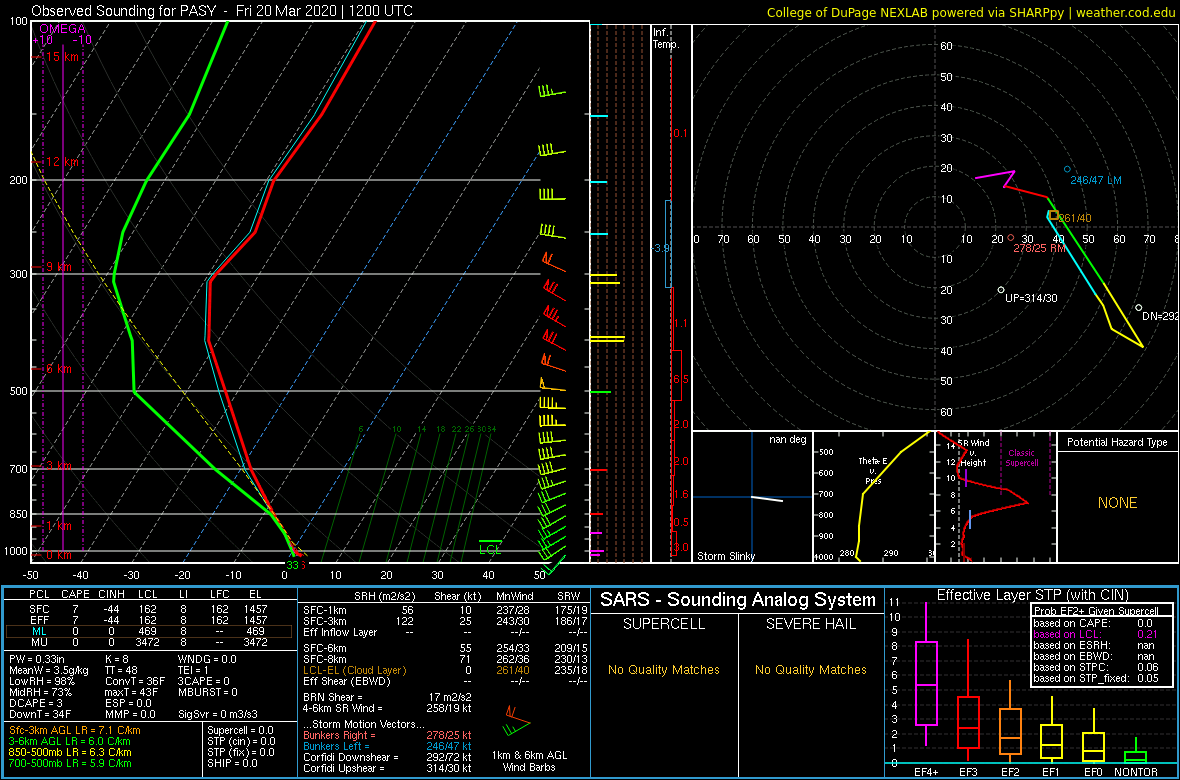Click the 'based on LCL' probability line
Screen dimensions: 1180x780
coord(1097,635)
